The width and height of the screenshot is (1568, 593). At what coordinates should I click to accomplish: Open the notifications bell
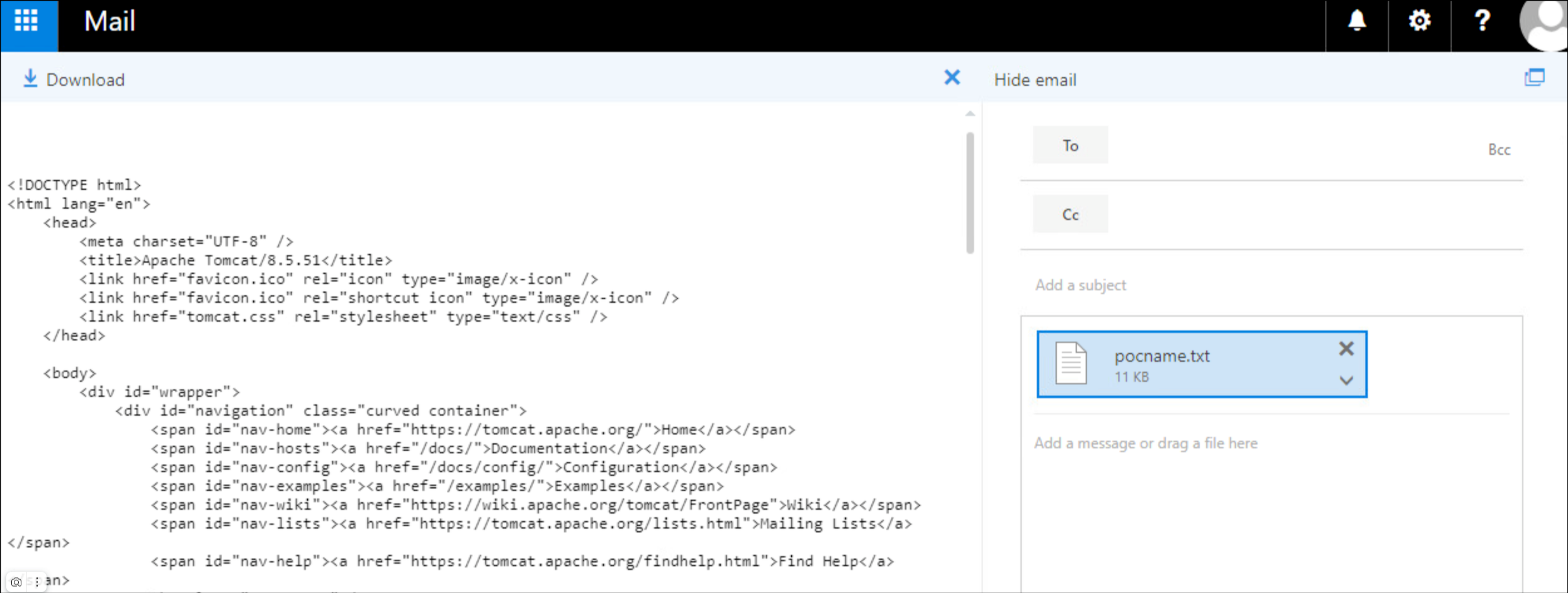tap(1356, 22)
